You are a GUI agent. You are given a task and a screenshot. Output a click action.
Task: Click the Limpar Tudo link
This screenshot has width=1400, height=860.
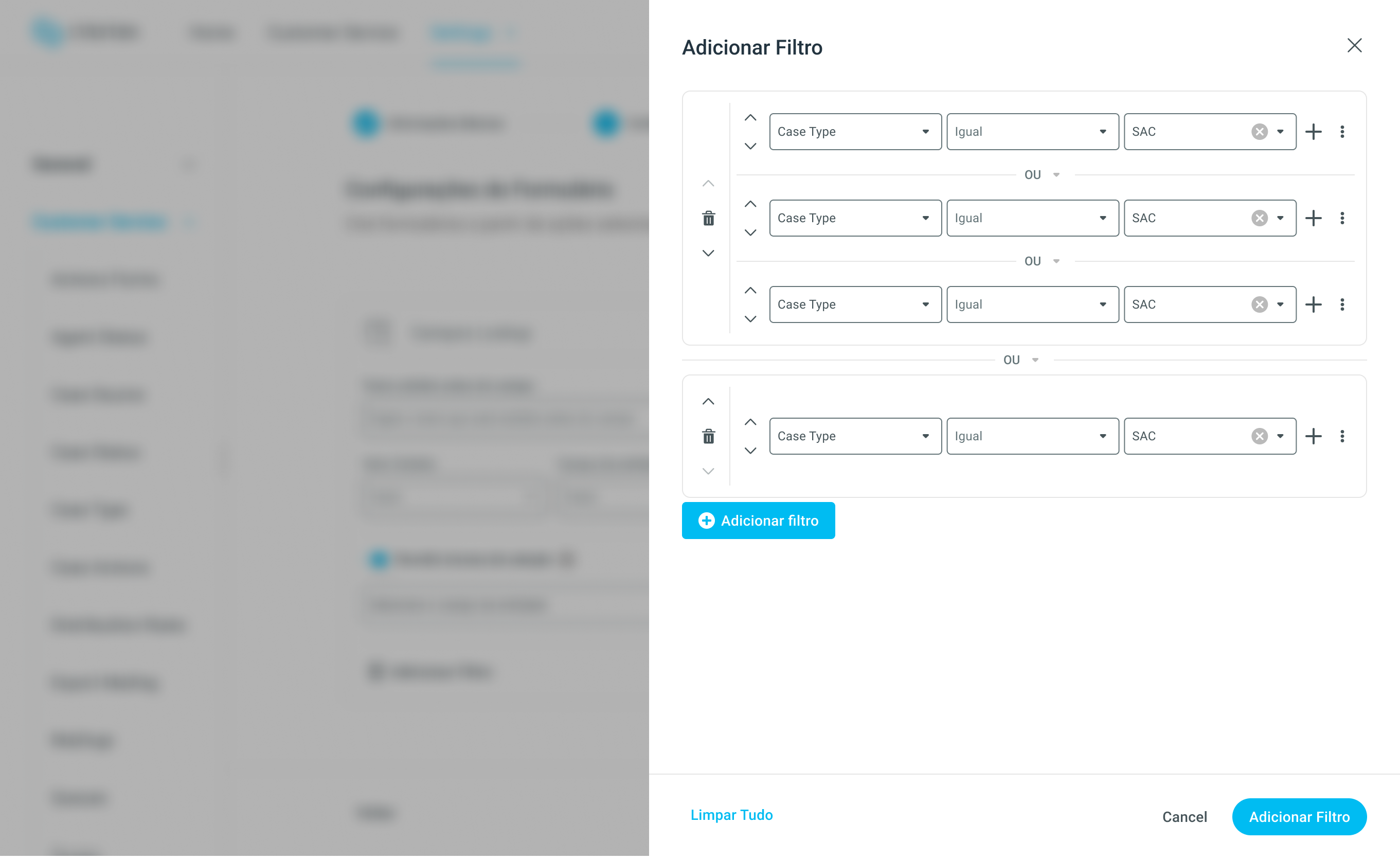732,816
